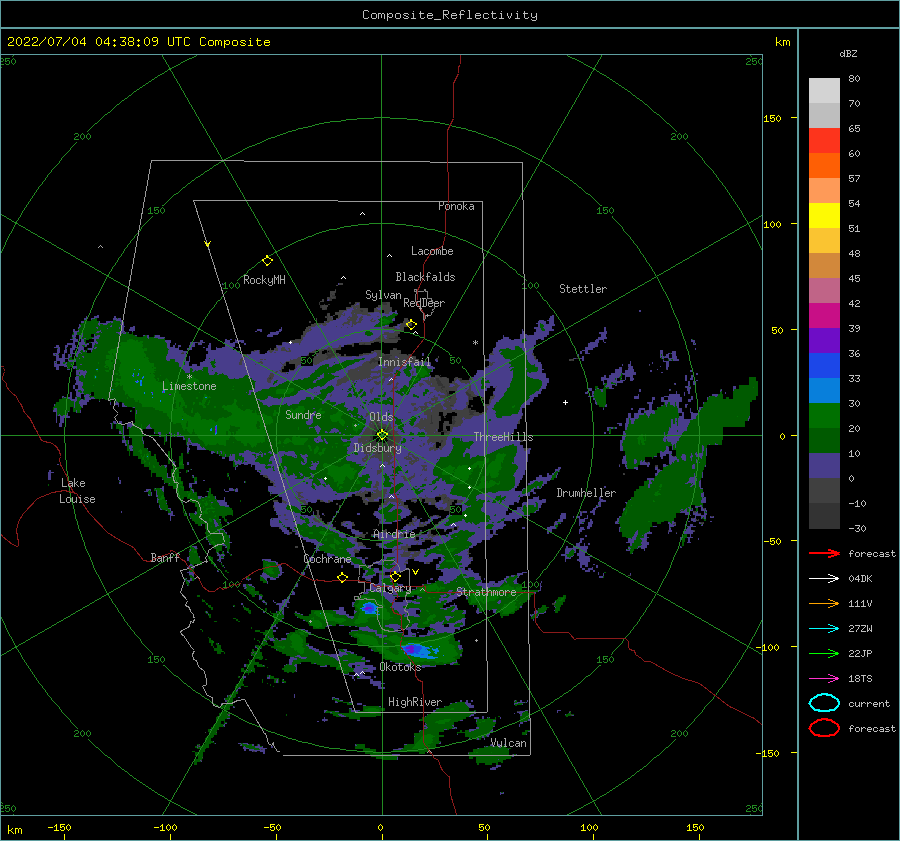
Task: Select the white top swatch in dBZ legend
Action: [x=824, y=91]
